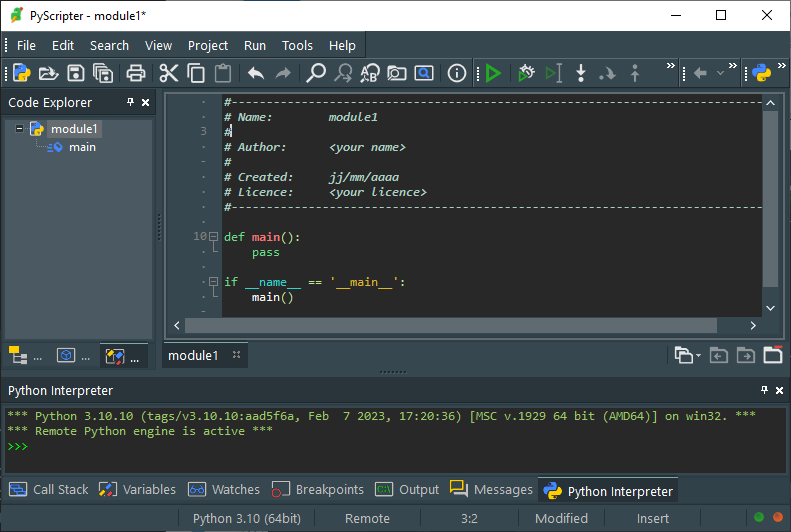Image resolution: width=791 pixels, height=532 pixels.
Task: Expand debug toolbar overflow chevron
Action: click(670, 66)
